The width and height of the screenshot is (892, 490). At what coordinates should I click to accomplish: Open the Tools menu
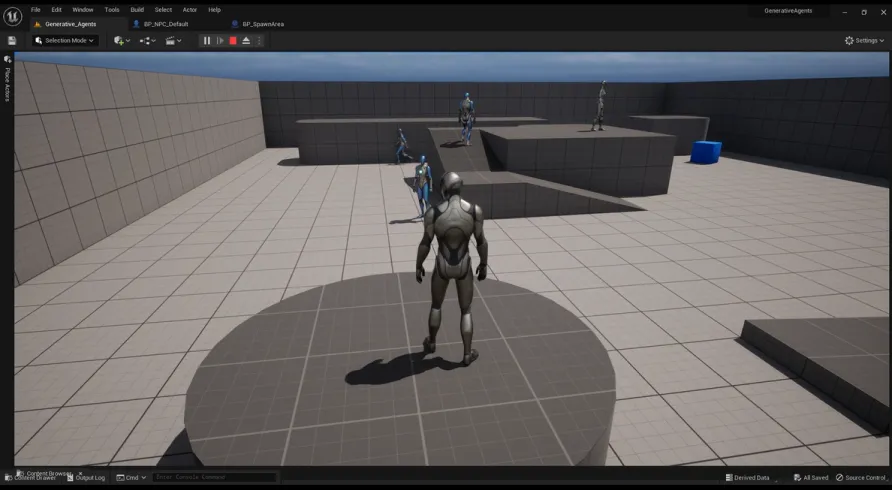pos(112,9)
